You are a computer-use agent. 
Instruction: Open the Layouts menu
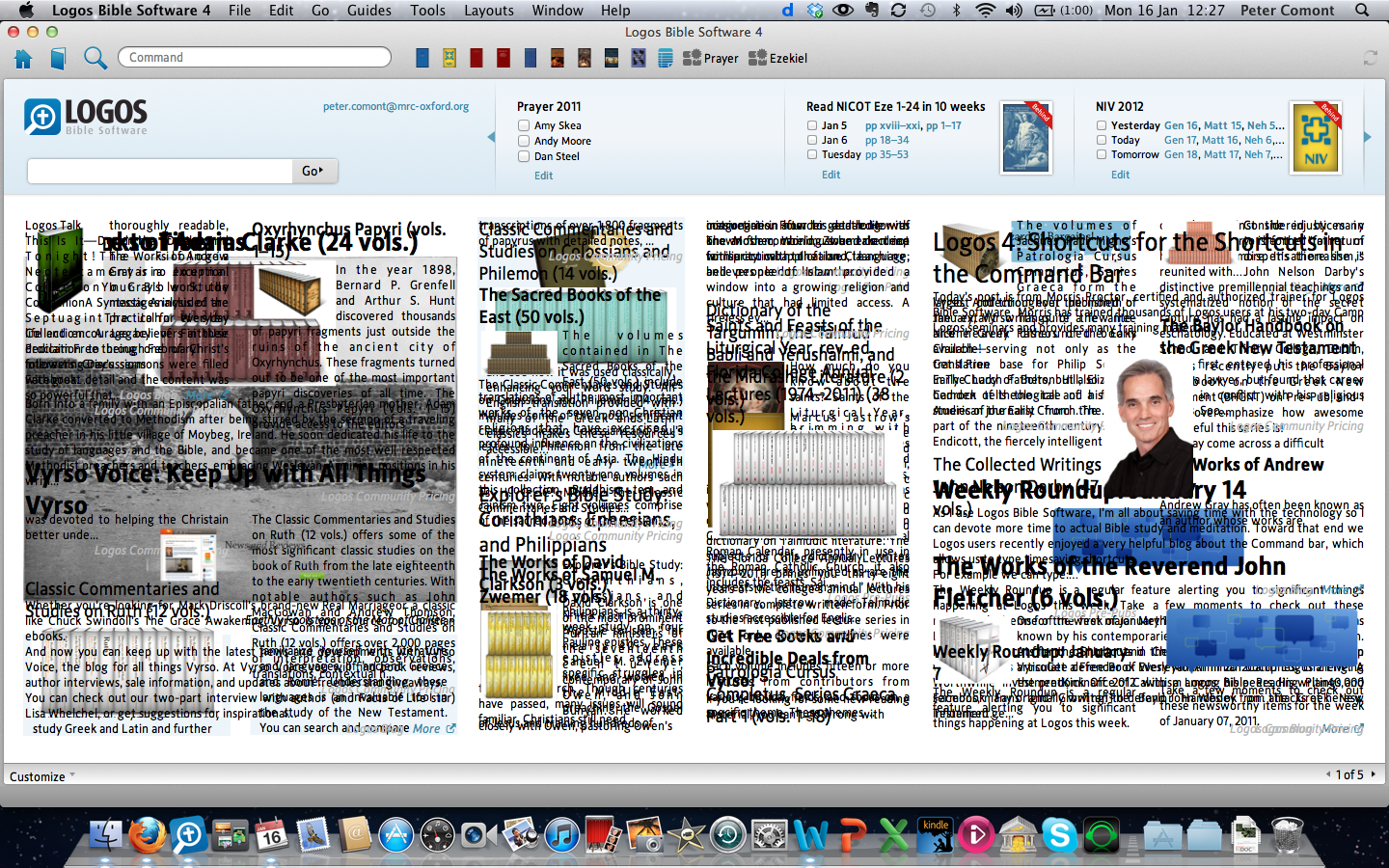489,11
